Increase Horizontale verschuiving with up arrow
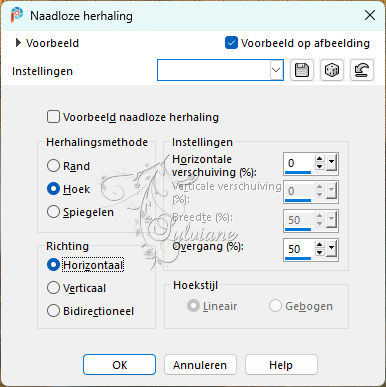This screenshot has height=387, width=386. click(319, 159)
